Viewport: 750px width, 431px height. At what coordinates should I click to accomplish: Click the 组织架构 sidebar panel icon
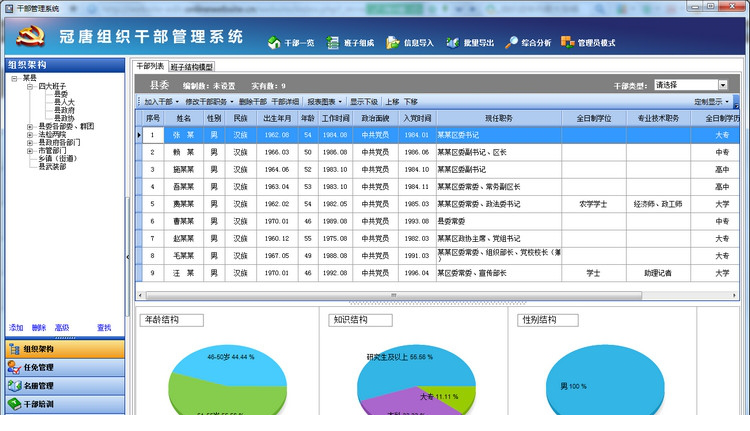14,349
